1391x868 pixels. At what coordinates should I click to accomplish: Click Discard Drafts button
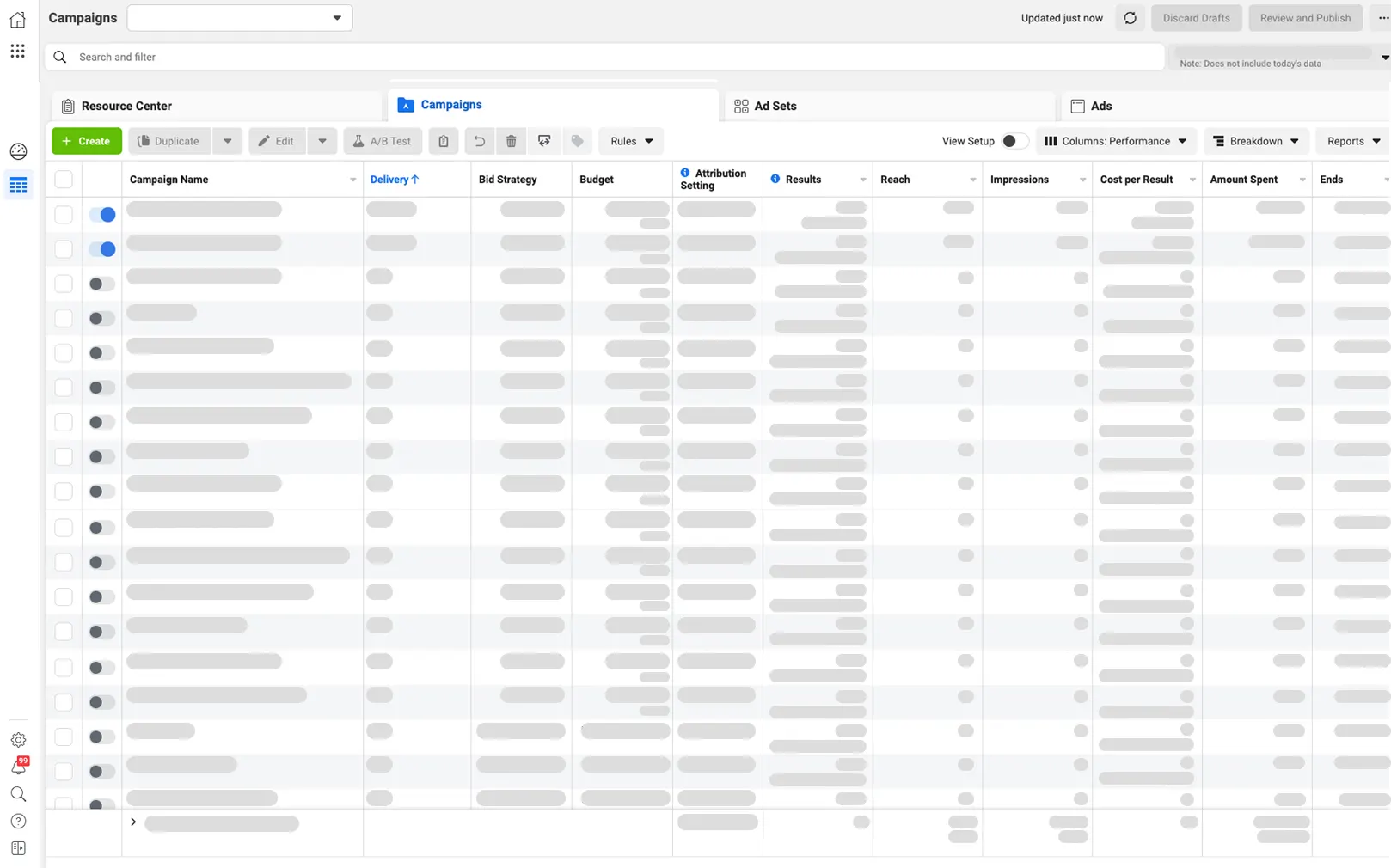[1197, 18]
